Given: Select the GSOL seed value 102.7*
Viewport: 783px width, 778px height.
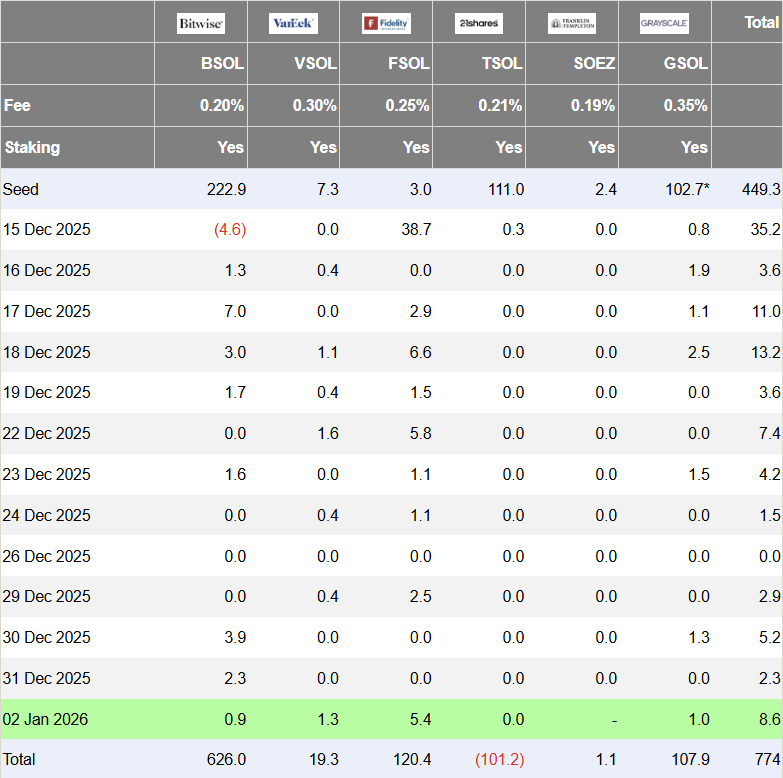Looking at the screenshot, I should pos(687,189).
